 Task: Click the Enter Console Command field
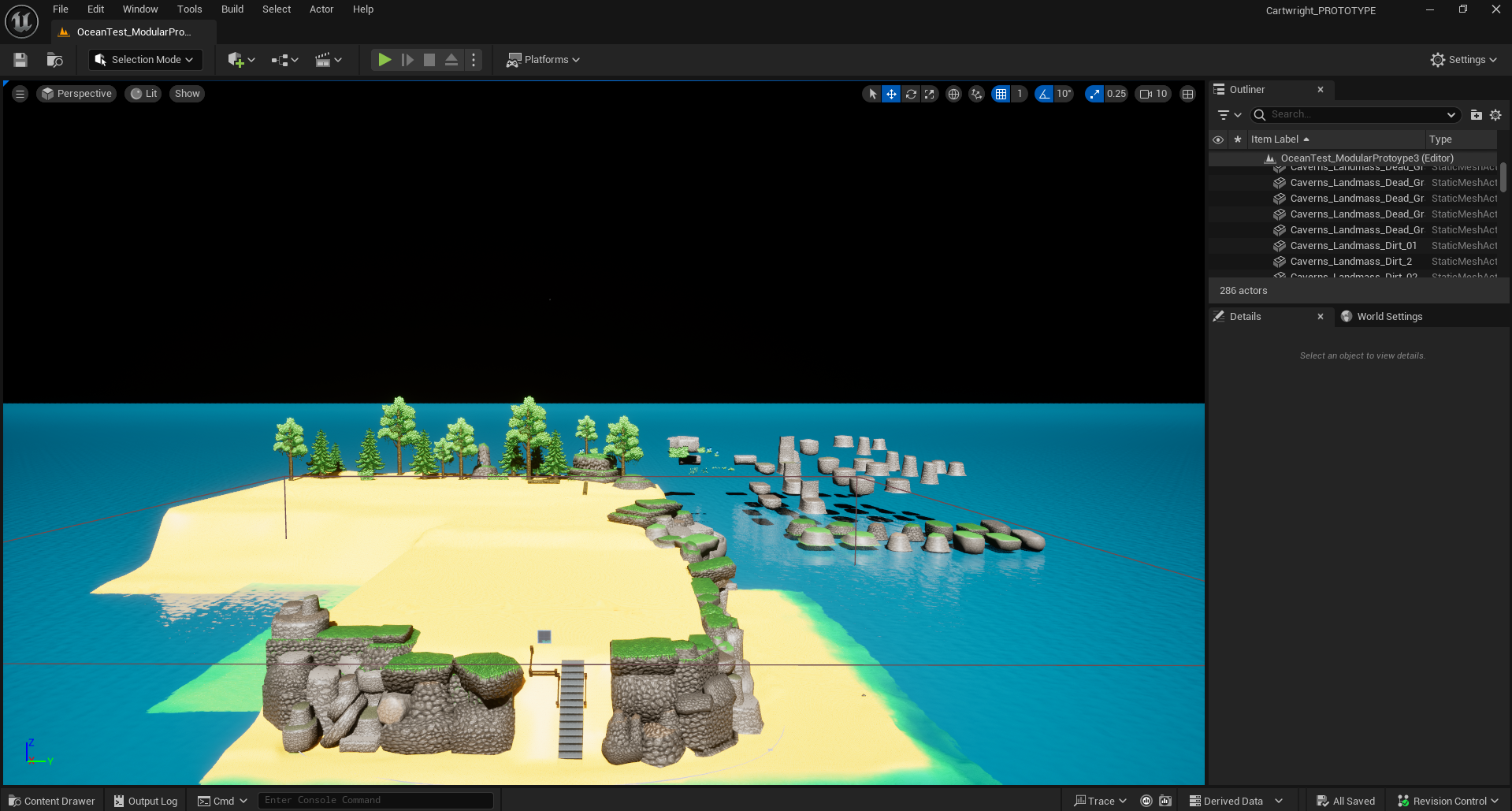pyautogui.click(x=375, y=800)
